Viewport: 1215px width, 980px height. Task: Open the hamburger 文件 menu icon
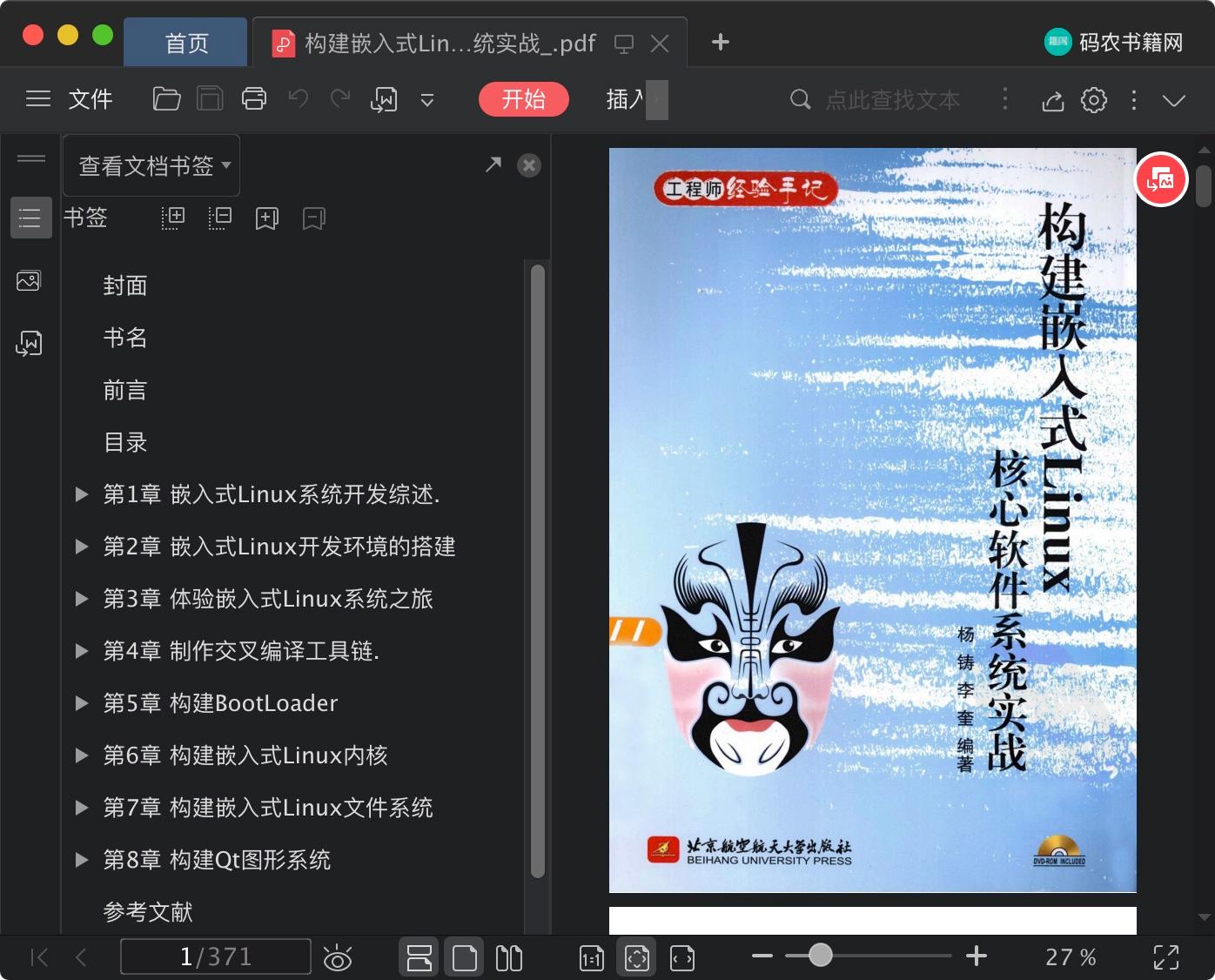pyautogui.click(x=38, y=99)
